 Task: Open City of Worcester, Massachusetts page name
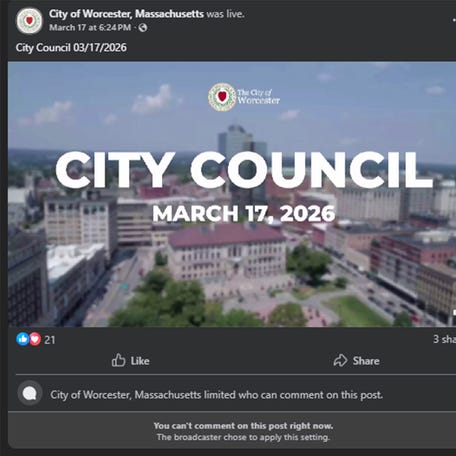(x=126, y=14)
